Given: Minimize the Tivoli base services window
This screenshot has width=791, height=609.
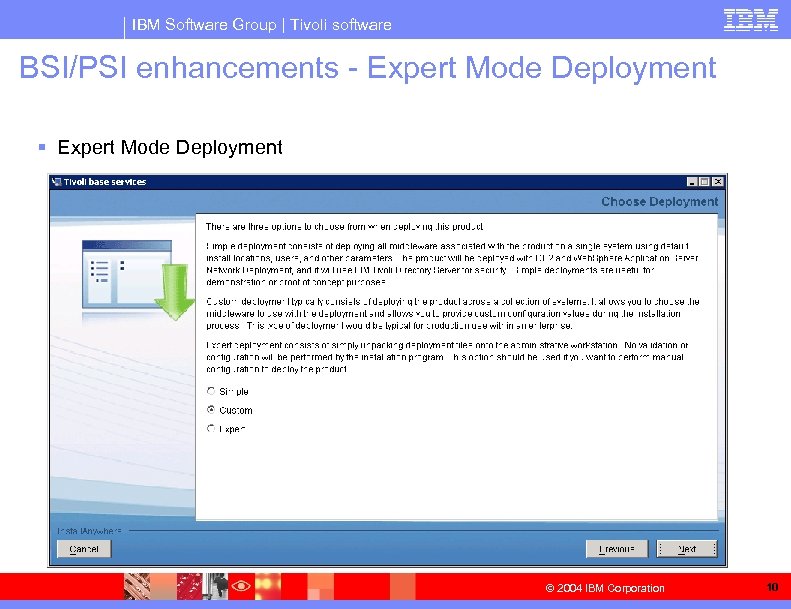Looking at the screenshot, I should [692, 182].
